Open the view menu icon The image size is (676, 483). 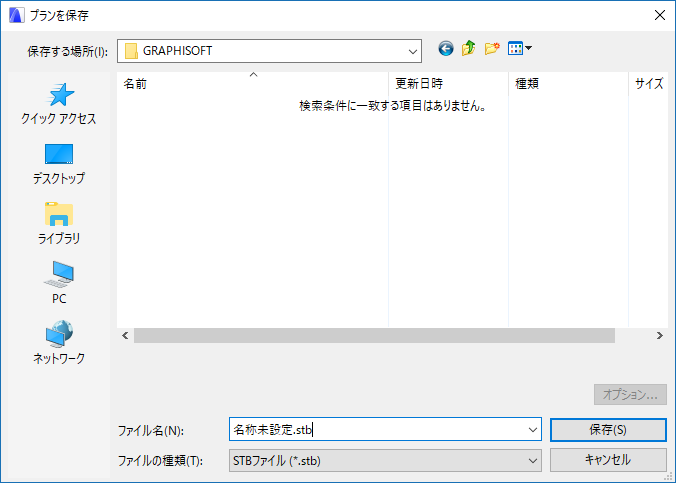pyautogui.click(x=520, y=48)
